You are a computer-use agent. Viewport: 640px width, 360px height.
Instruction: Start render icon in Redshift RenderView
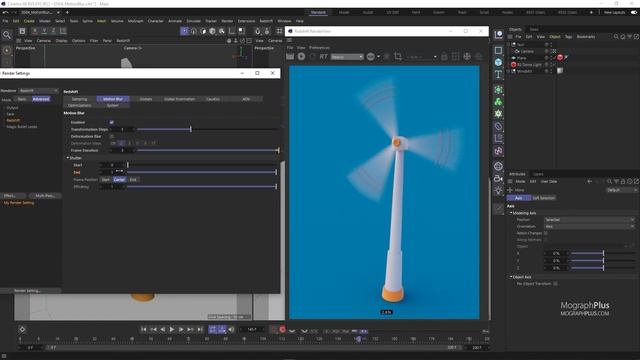tap(301, 57)
